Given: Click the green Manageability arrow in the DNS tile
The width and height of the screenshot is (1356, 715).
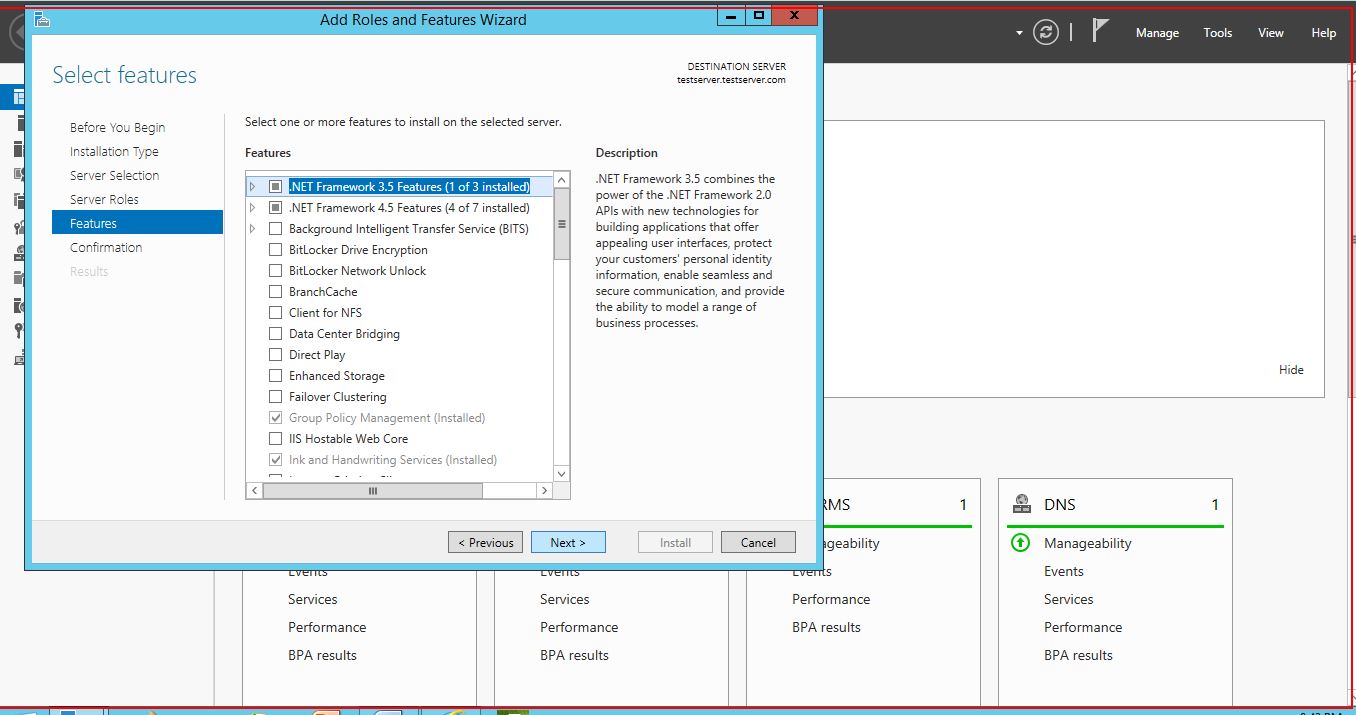Looking at the screenshot, I should [1020, 543].
